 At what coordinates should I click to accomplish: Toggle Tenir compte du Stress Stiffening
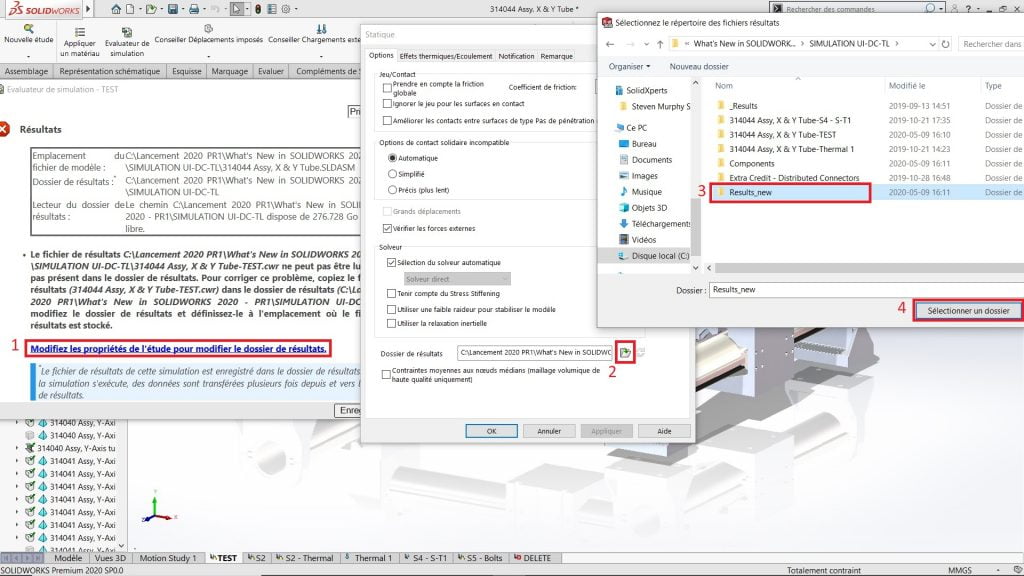[391, 294]
